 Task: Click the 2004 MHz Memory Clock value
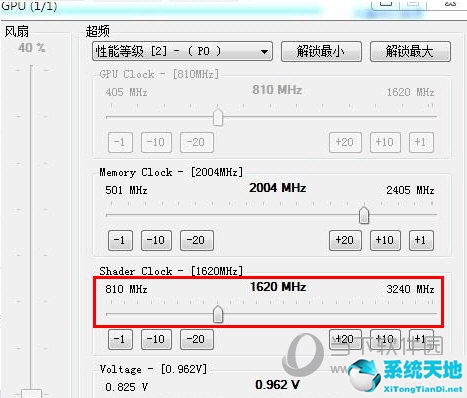coord(278,188)
